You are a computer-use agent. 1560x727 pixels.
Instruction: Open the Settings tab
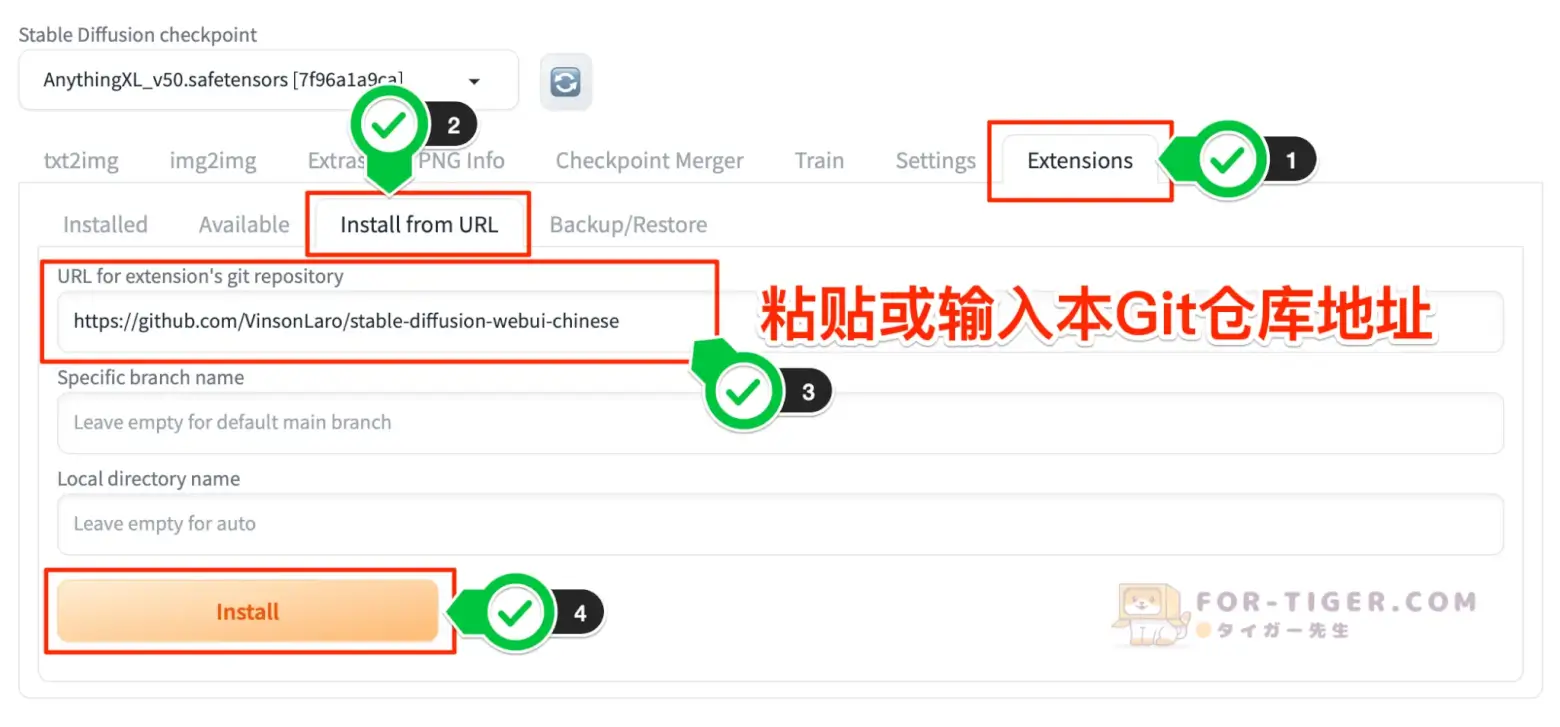coord(935,160)
